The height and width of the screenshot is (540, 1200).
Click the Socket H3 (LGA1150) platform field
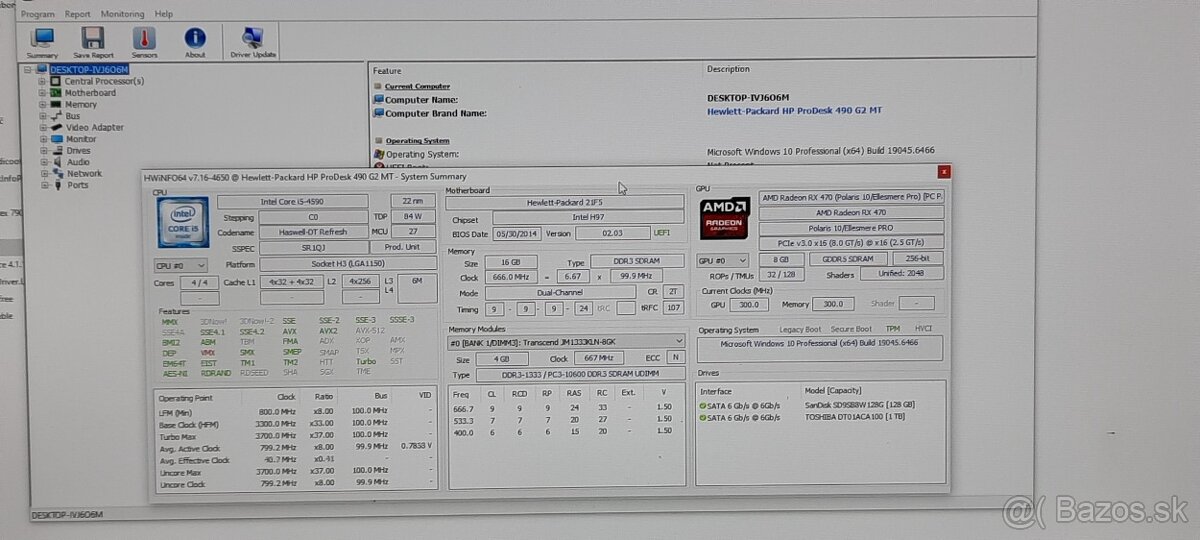[x=347, y=264]
